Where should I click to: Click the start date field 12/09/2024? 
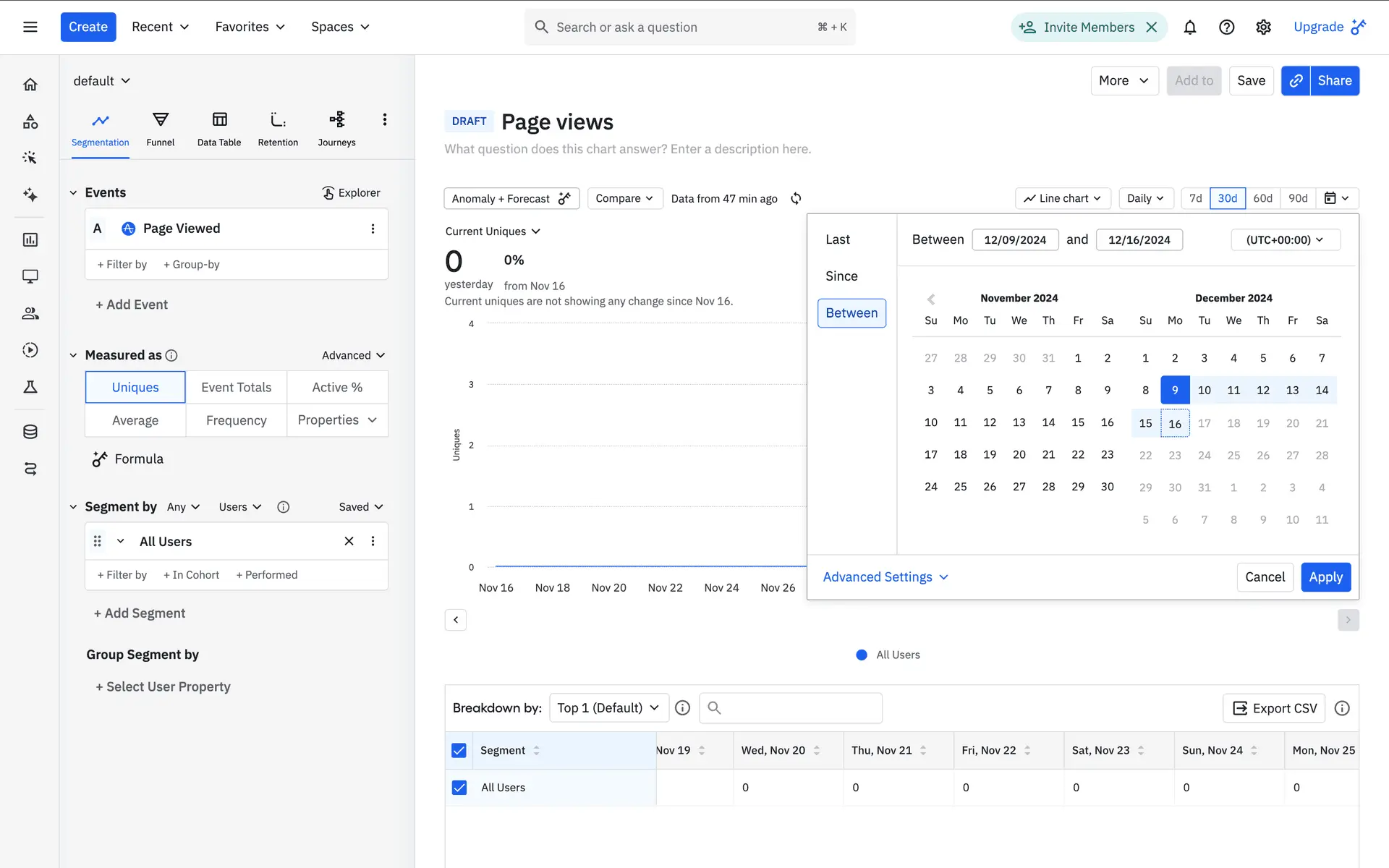[1015, 239]
